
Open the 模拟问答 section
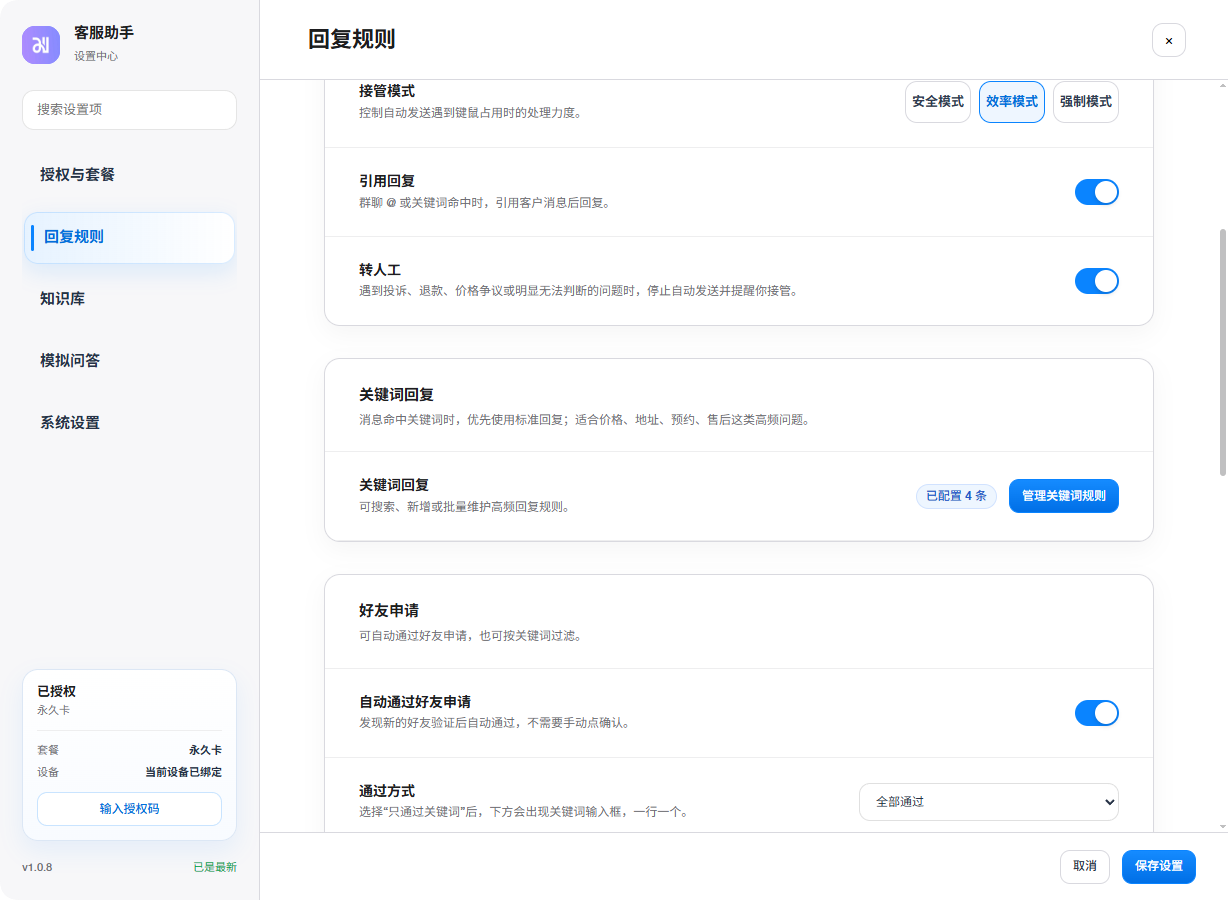(x=129, y=361)
